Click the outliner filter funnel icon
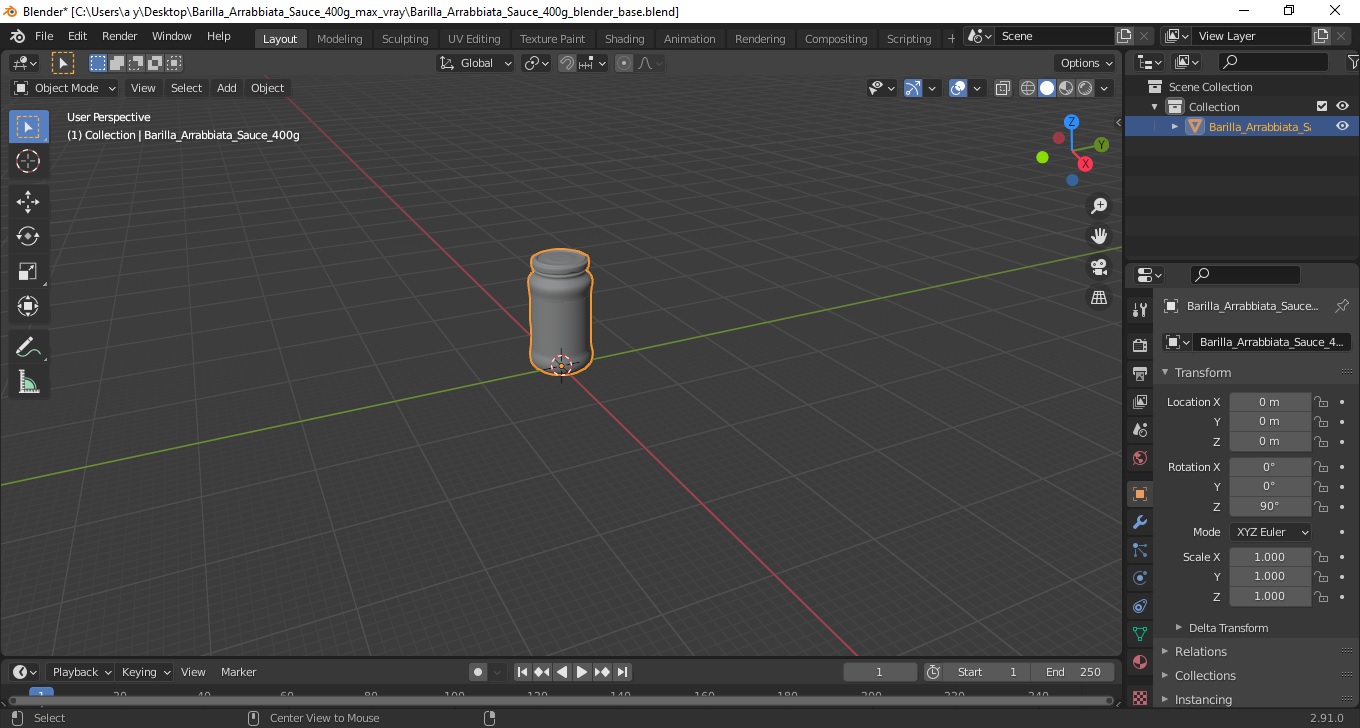Viewport: 1360px width, 728px height. [1351, 62]
